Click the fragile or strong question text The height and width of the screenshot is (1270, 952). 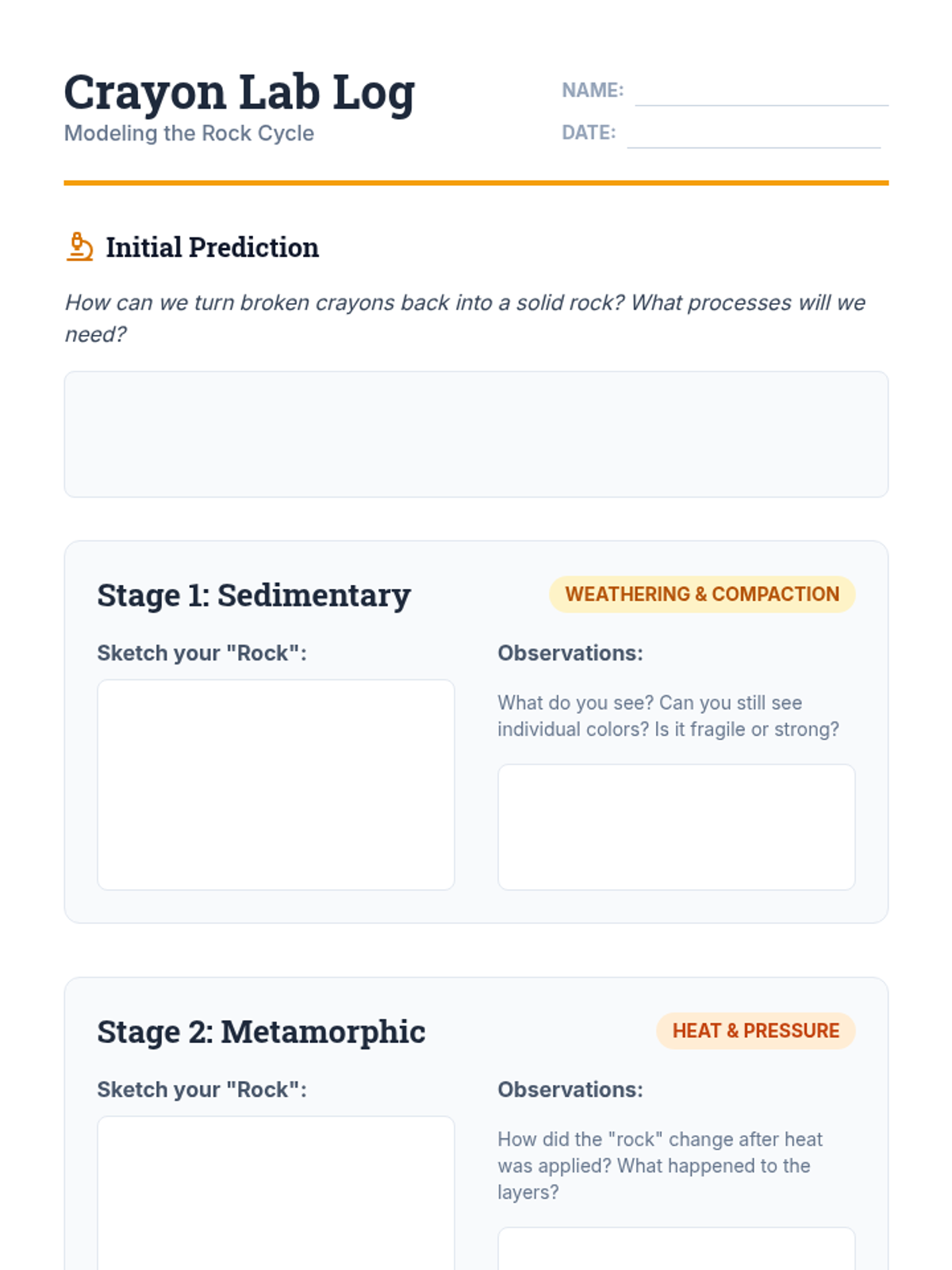tap(668, 716)
